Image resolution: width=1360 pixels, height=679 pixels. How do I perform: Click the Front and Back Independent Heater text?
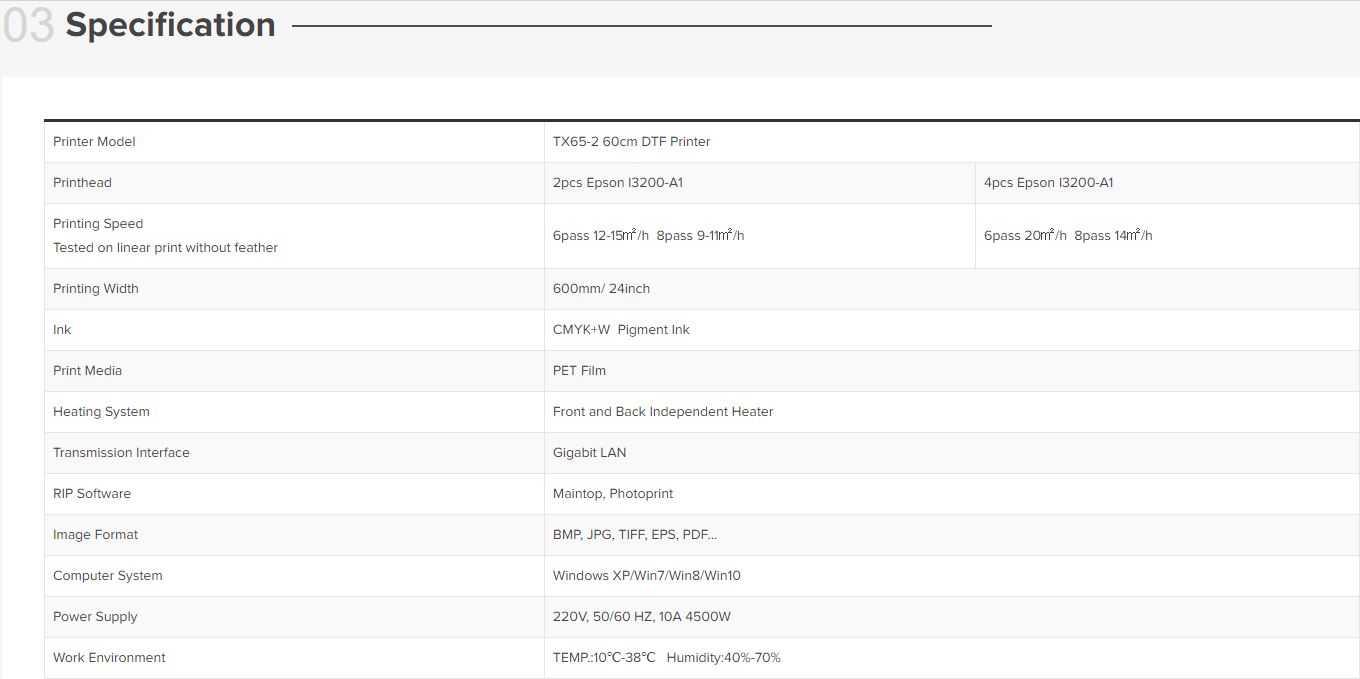coord(663,412)
